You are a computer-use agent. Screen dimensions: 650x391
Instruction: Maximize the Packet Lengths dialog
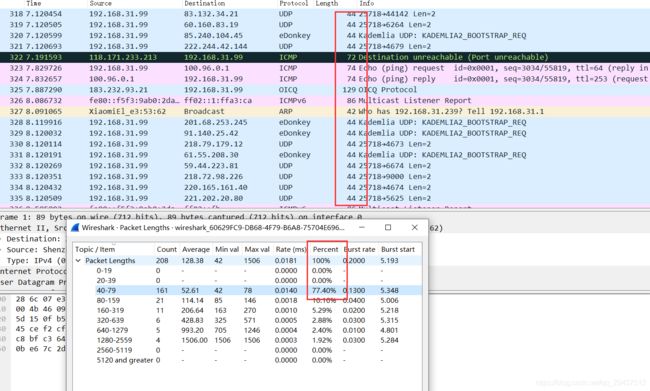coord(388,227)
